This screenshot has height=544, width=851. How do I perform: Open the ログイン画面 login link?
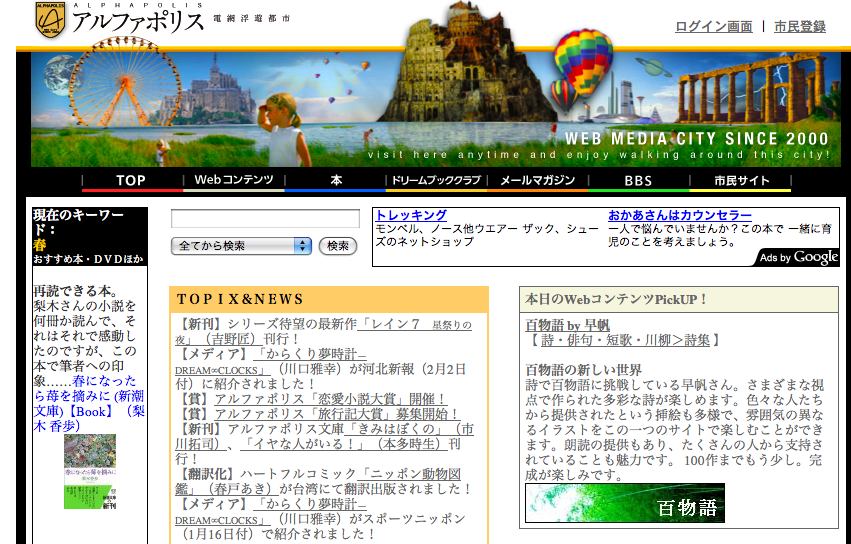714,27
